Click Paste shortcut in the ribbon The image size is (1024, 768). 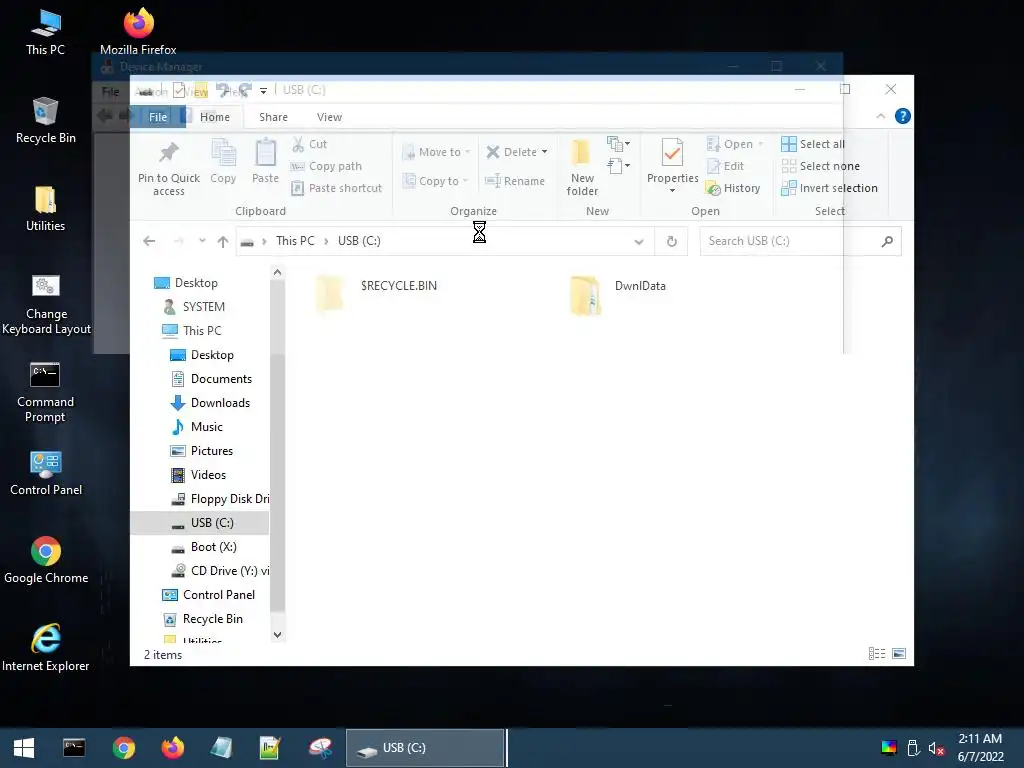tap(336, 188)
